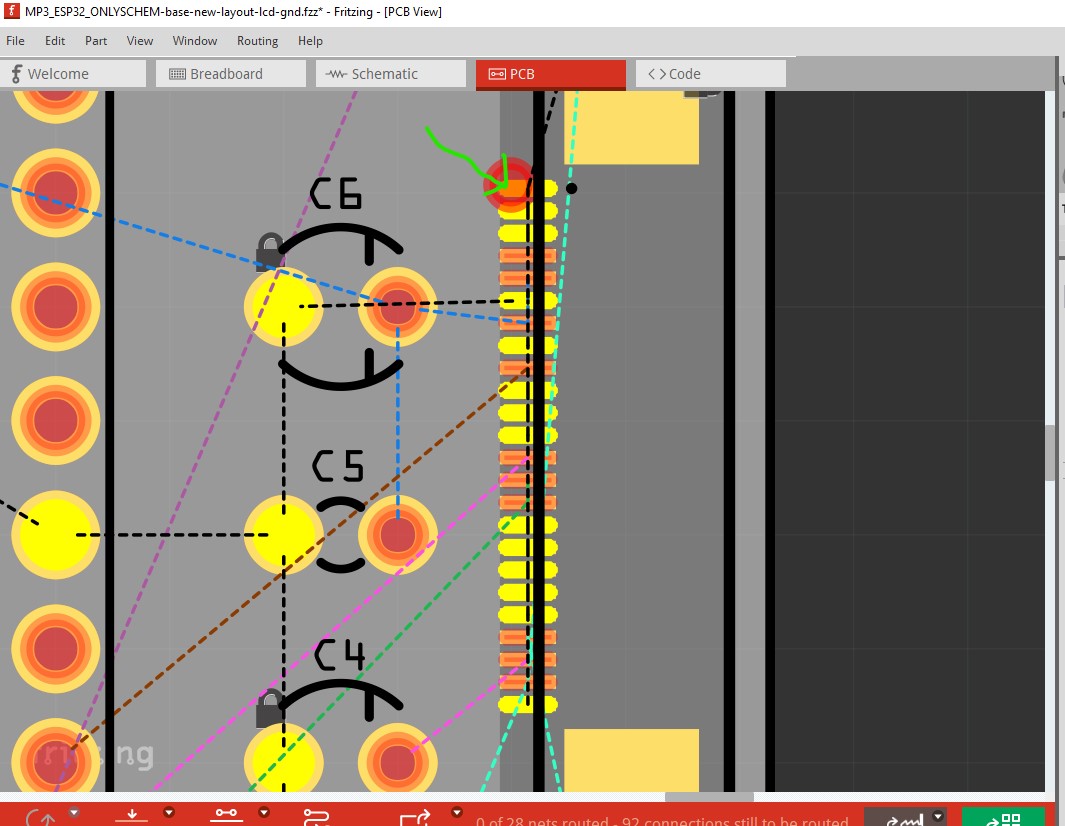Click the horizontal scrollbar below the canvas
Image resolution: width=1065 pixels, height=826 pixels.
point(709,797)
